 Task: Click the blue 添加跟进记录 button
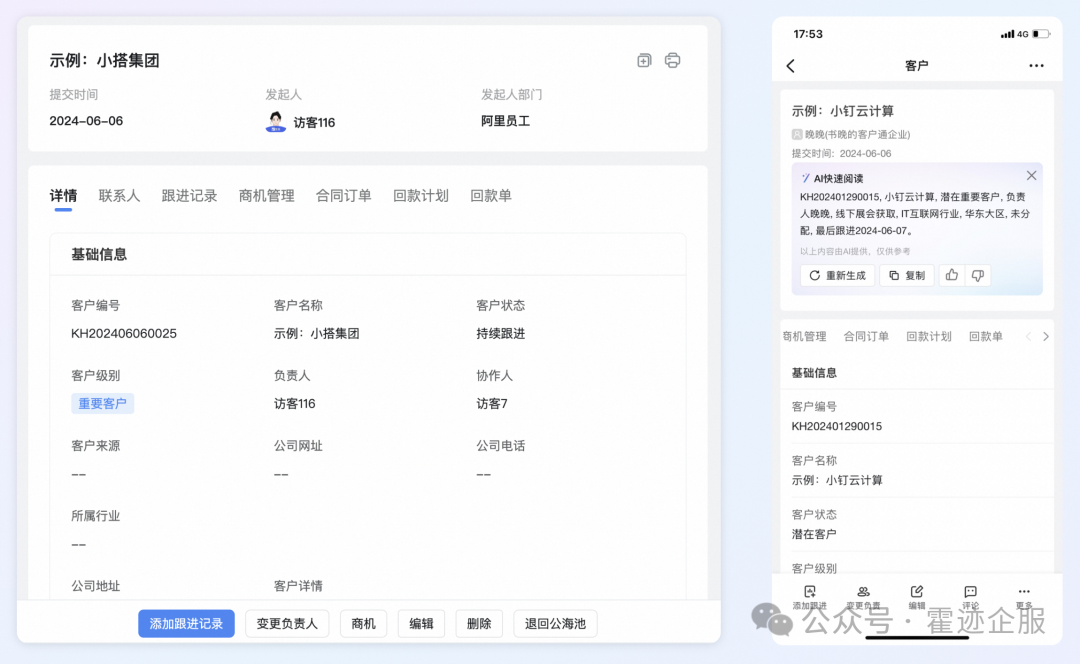tap(186, 624)
